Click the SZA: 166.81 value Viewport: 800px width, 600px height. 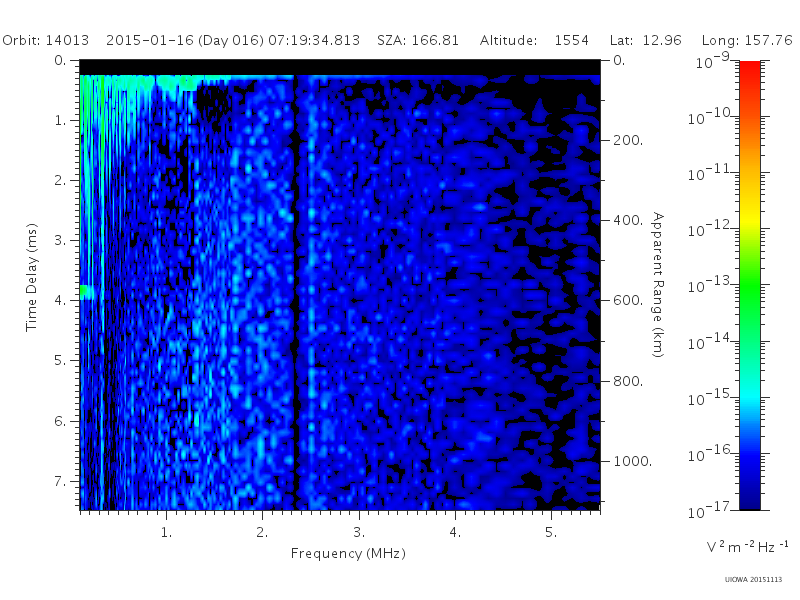(x=418, y=40)
